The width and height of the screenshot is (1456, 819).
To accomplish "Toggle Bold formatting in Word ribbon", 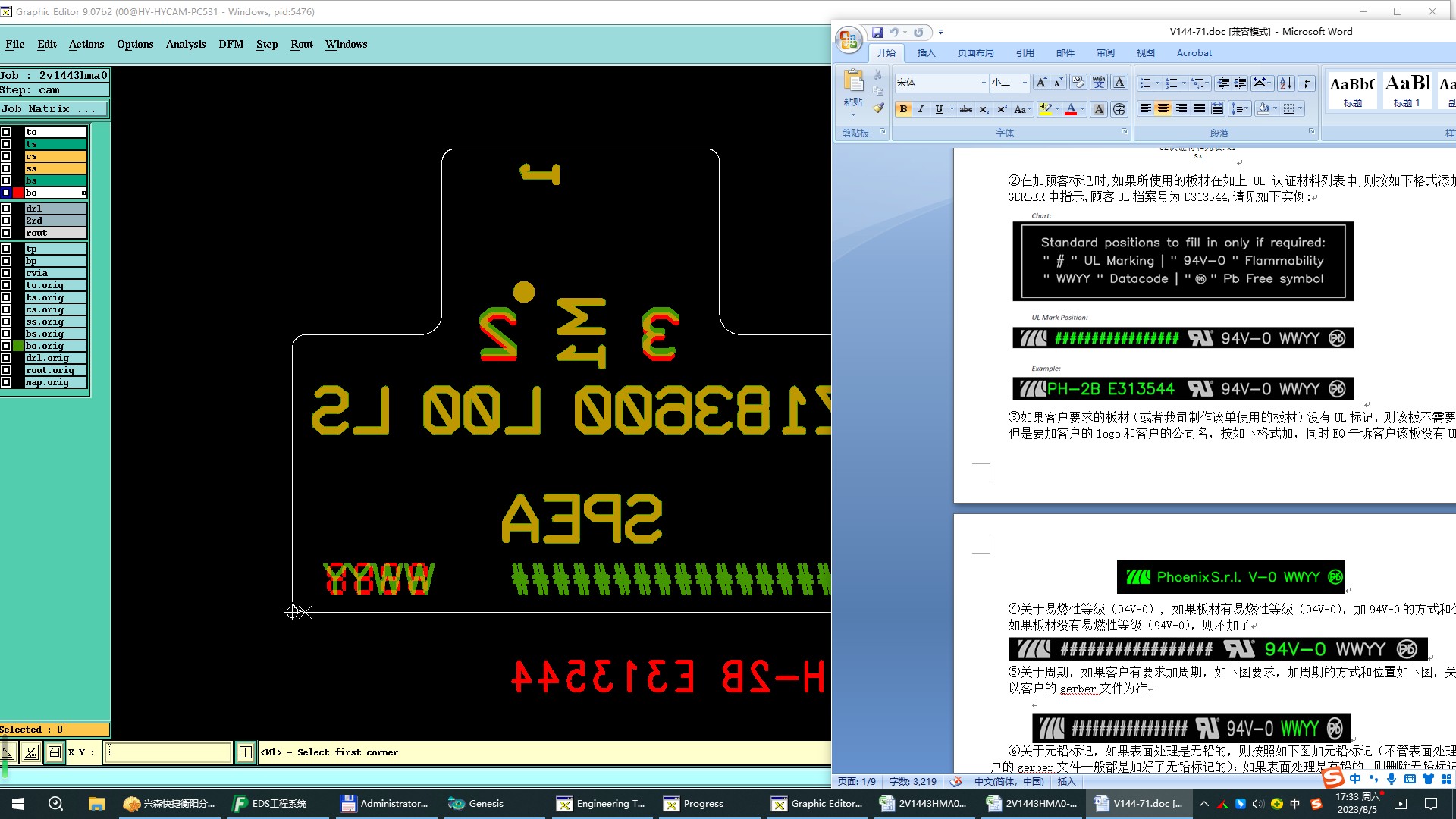I will 903,109.
